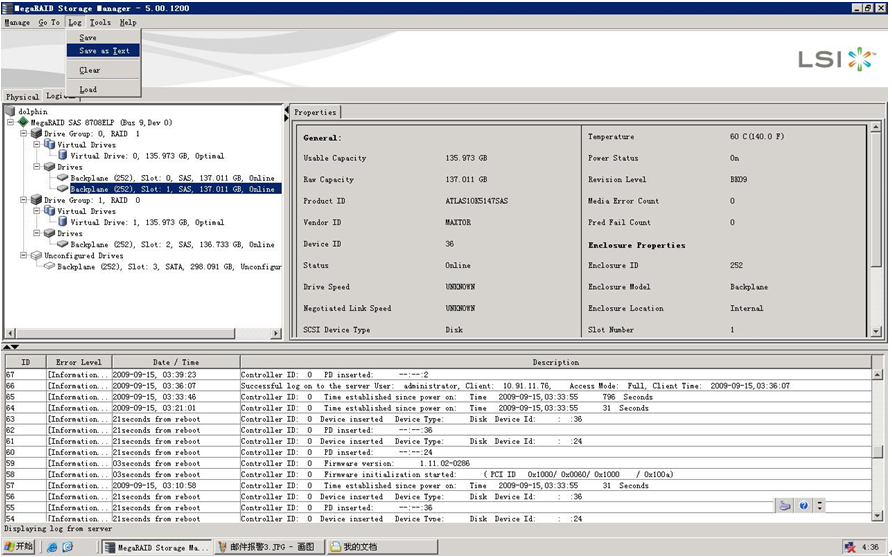Click the Error Level column header
This screenshot has width=892, height=557.
(x=79, y=362)
